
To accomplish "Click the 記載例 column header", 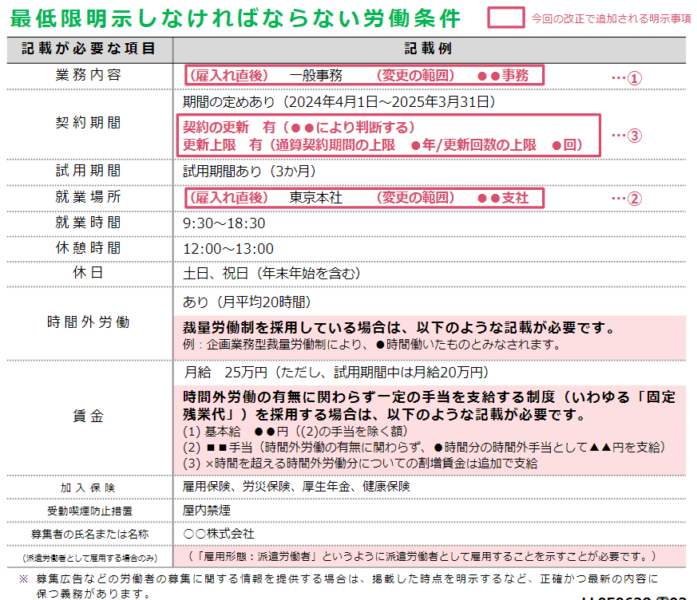I will (430, 47).
